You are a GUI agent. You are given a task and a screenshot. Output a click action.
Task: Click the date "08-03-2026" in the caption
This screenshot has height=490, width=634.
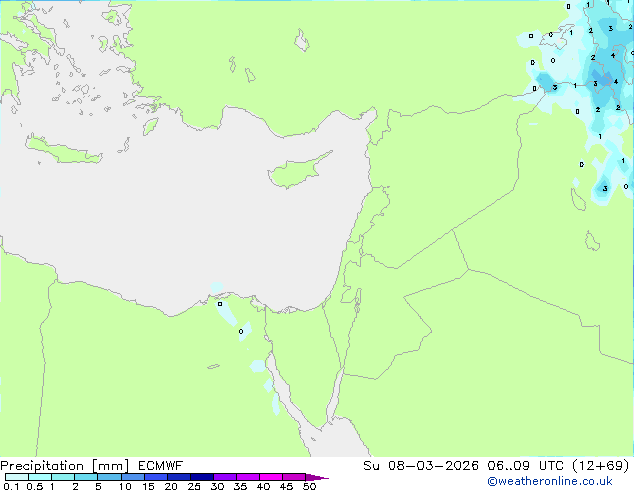[433, 466]
